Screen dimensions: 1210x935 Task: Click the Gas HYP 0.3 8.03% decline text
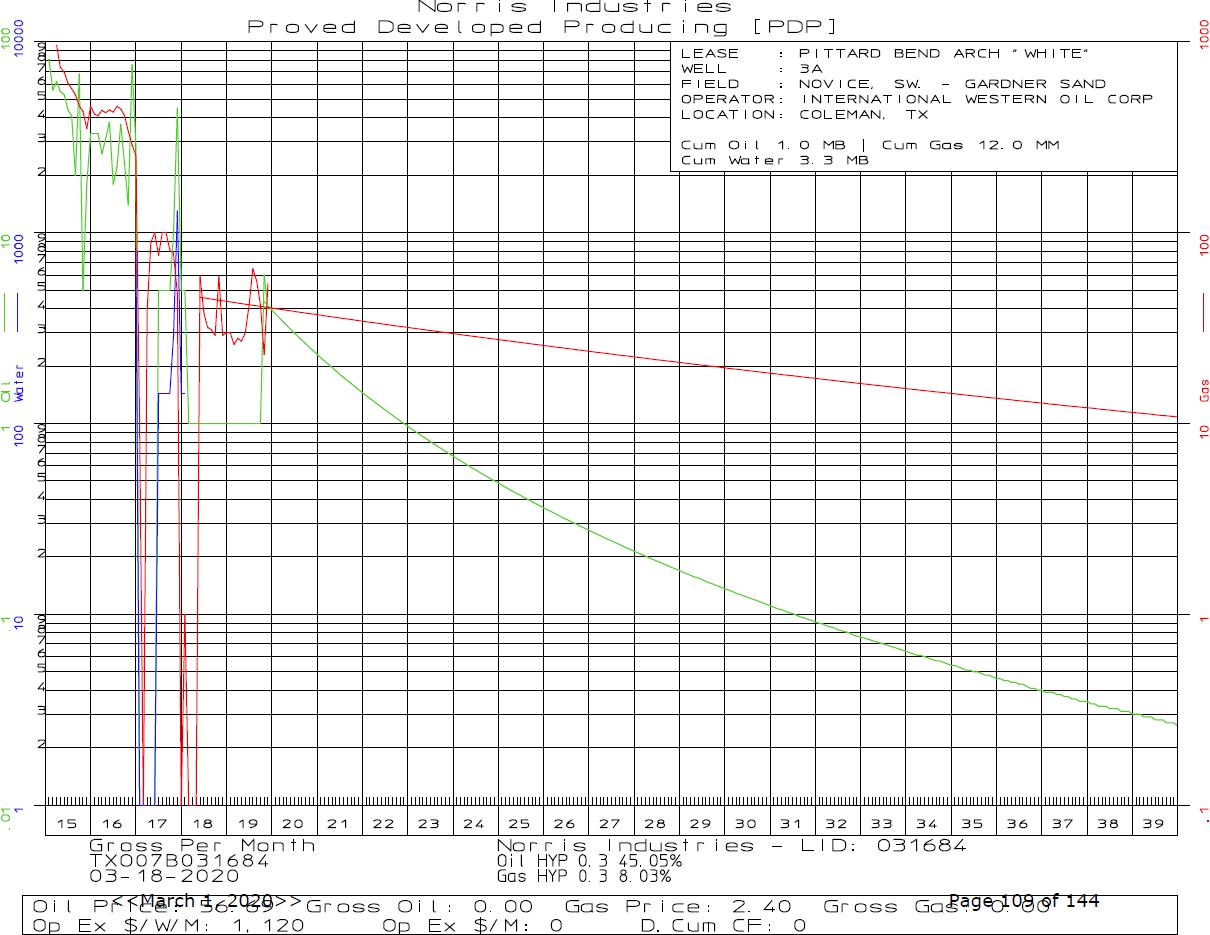[583, 876]
